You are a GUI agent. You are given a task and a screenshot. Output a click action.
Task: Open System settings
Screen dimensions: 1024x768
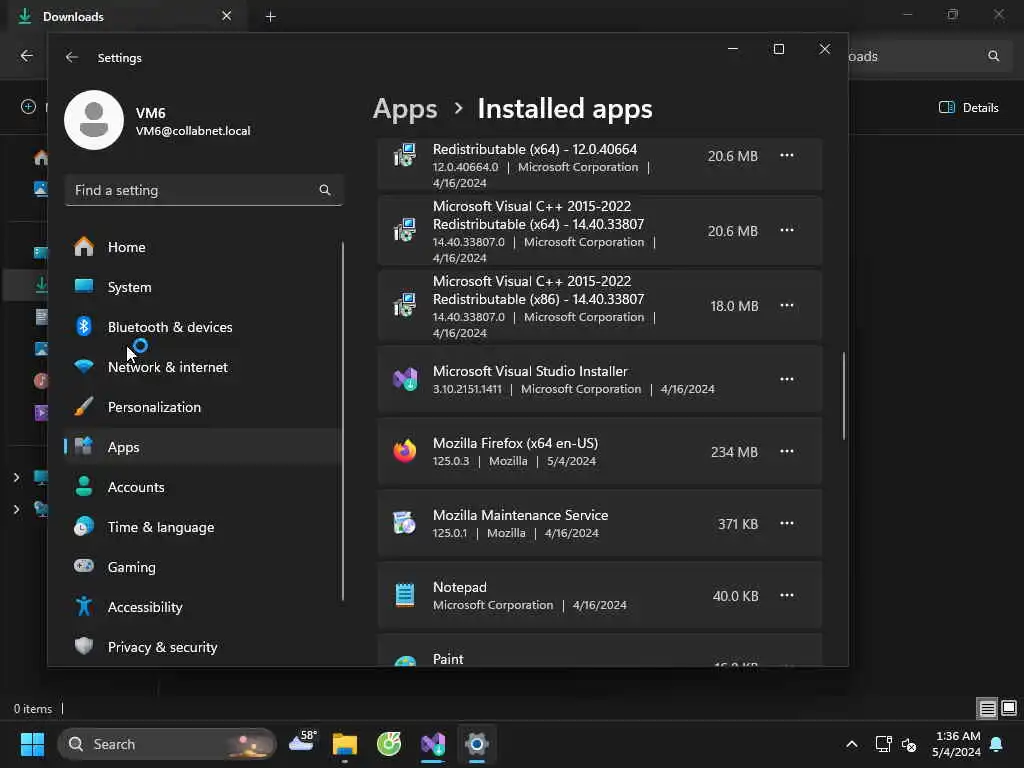pos(203,287)
